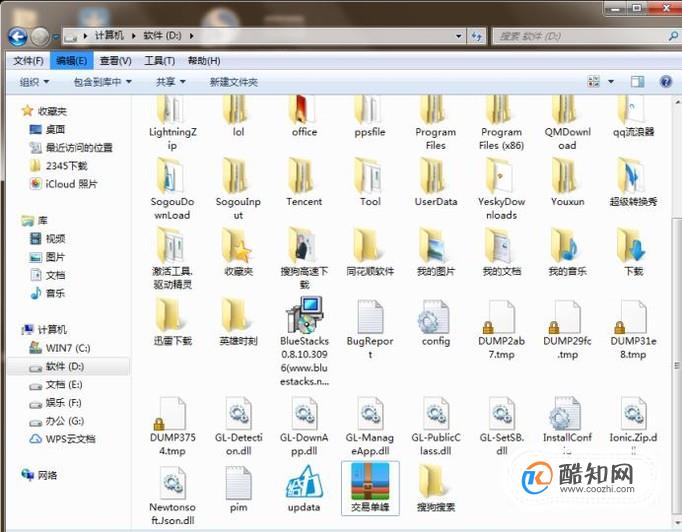
Task: Open the SogouDownLoad folder
Action: 172,189
